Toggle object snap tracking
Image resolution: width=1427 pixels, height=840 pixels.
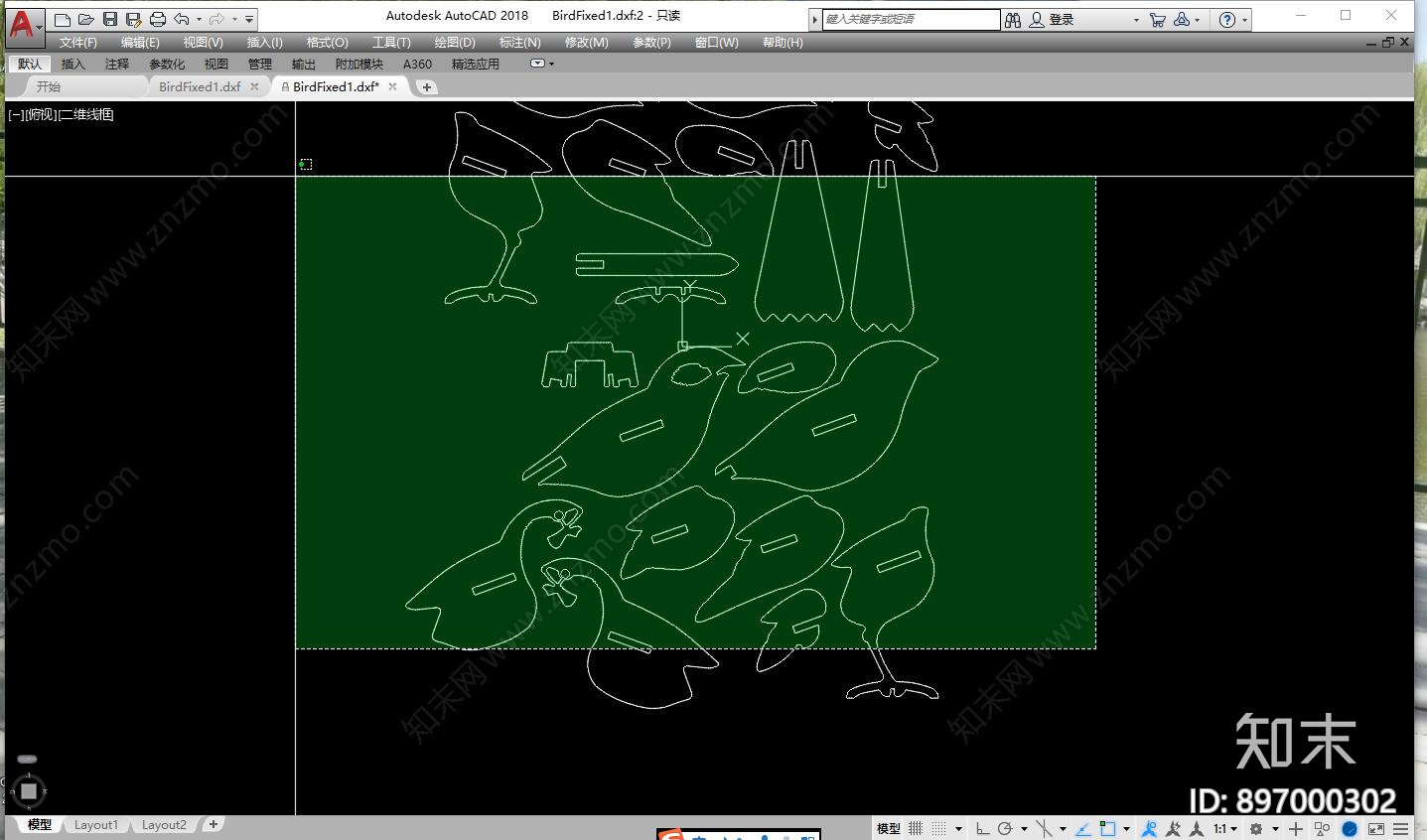1083,828
